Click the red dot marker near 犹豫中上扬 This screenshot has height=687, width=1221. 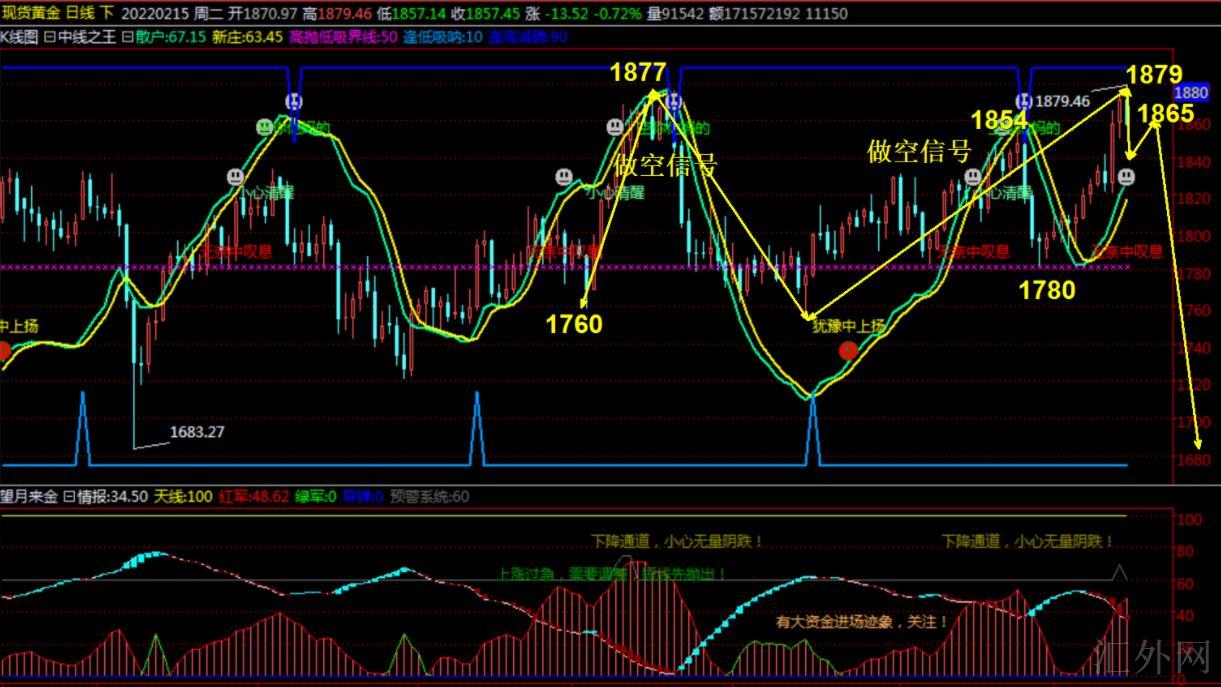point(848,351)
